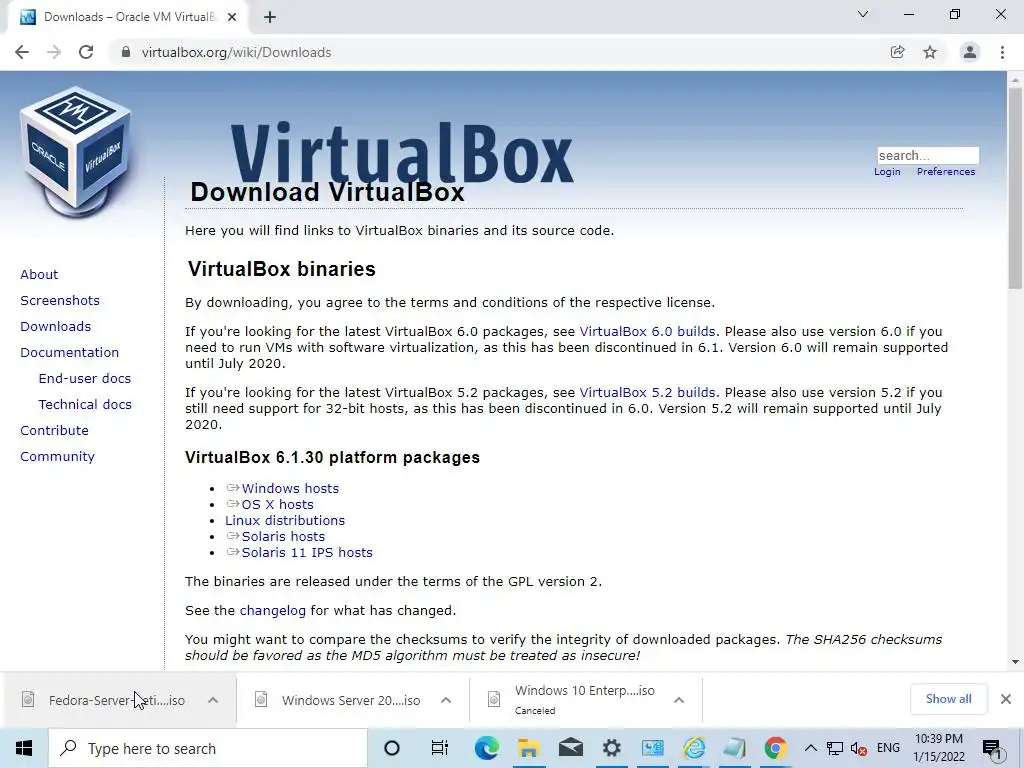The image size is (1024, 768).
Task: Follow the VirtualBox 5.2 builds link
Action: (647, 392)
